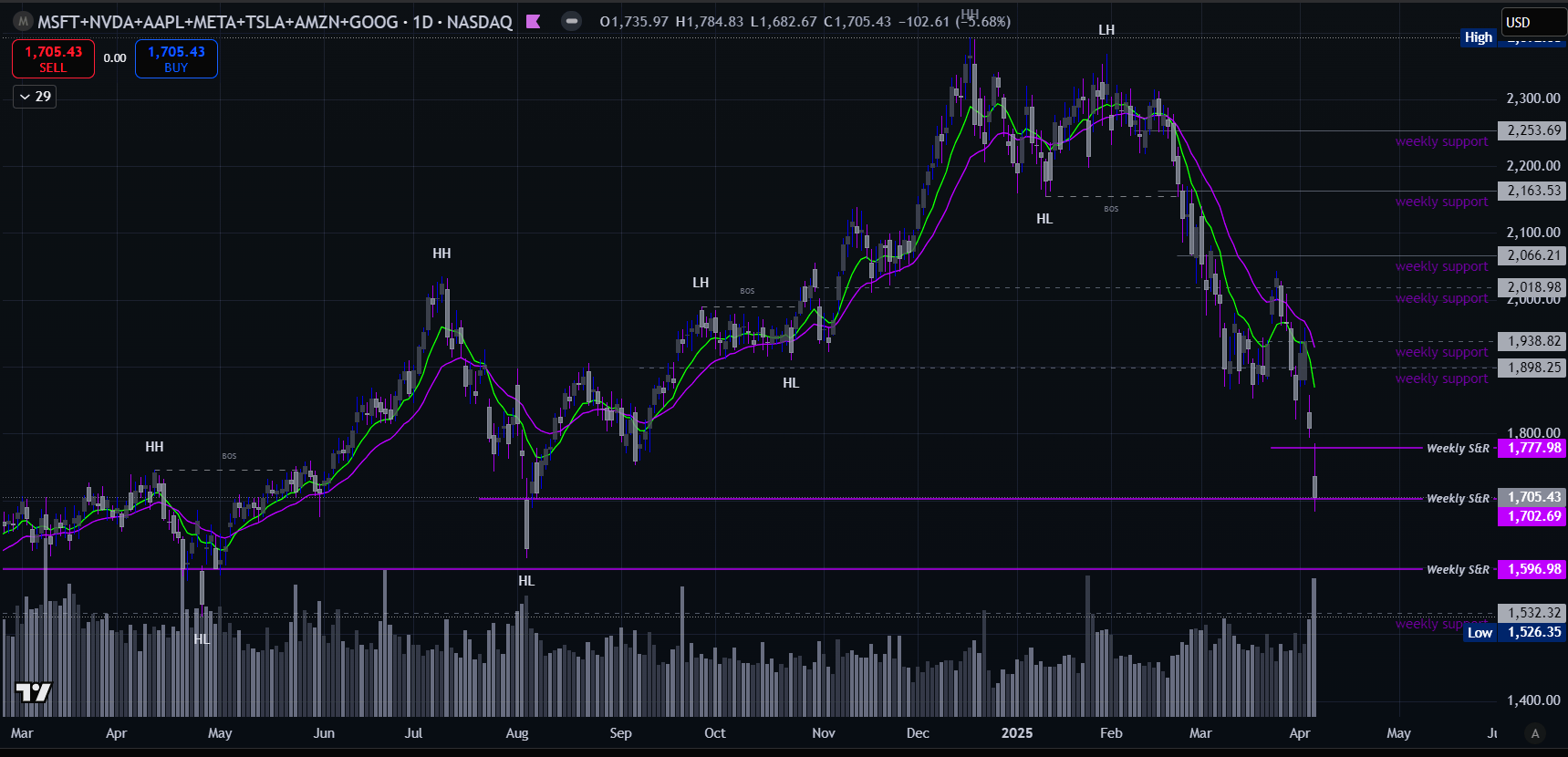Select the 1,938.82 price tag

1532,341
